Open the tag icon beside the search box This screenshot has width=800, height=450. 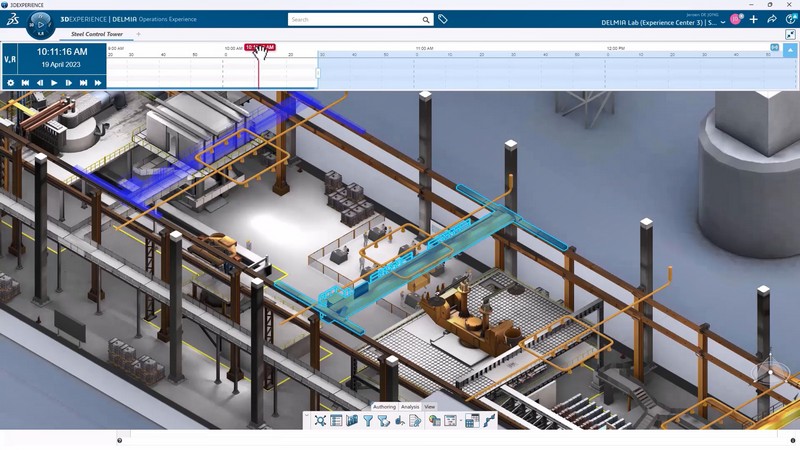[443, 19]
